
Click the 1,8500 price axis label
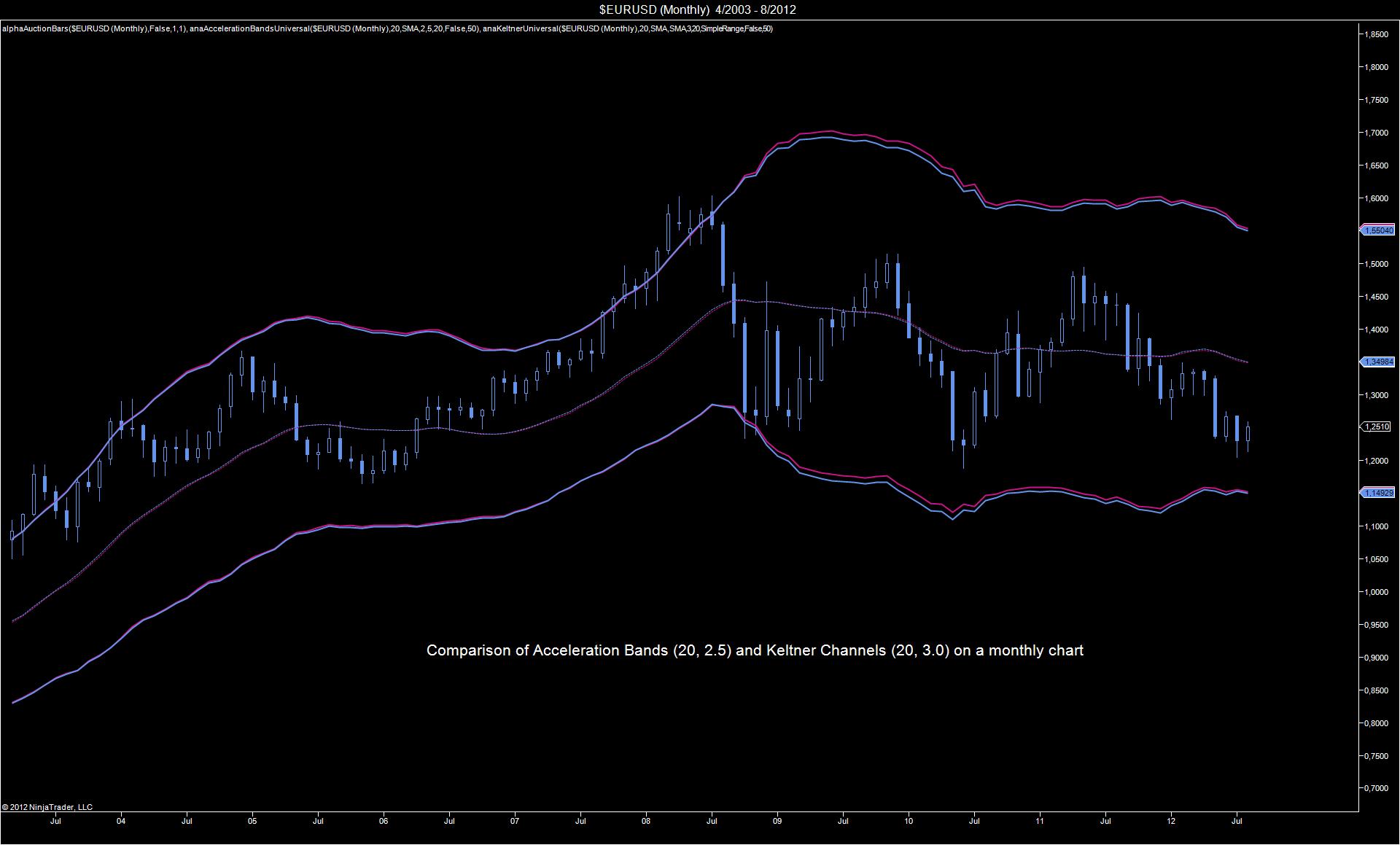[1377, 34]
